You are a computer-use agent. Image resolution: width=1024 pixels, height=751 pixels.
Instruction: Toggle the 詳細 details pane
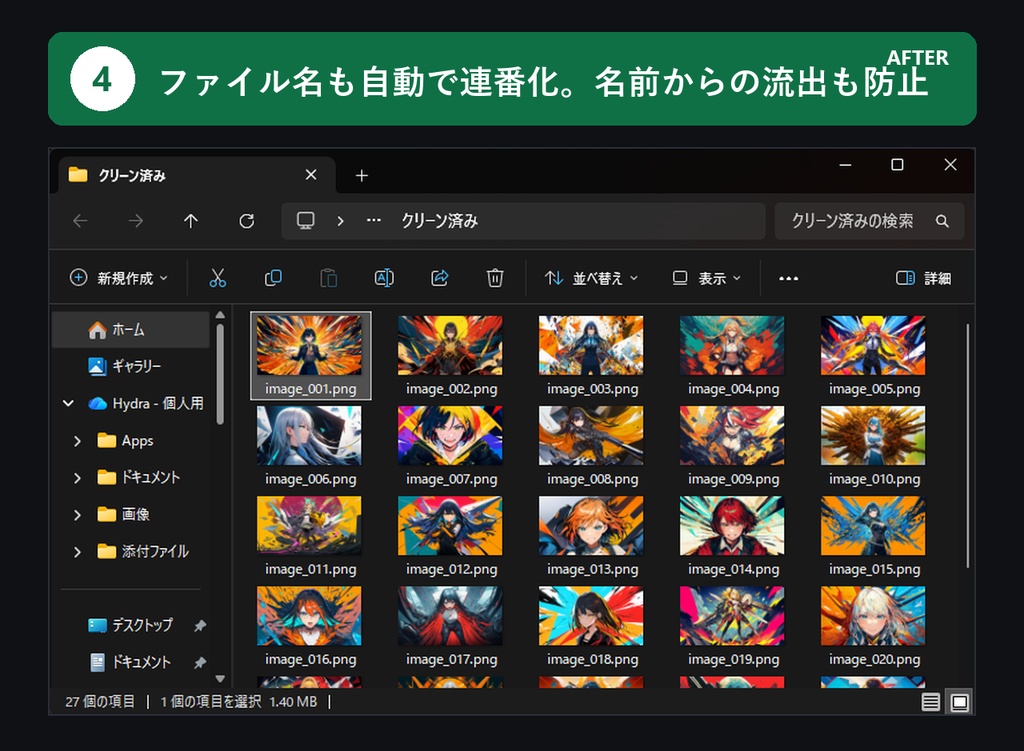tap(923, 279)
